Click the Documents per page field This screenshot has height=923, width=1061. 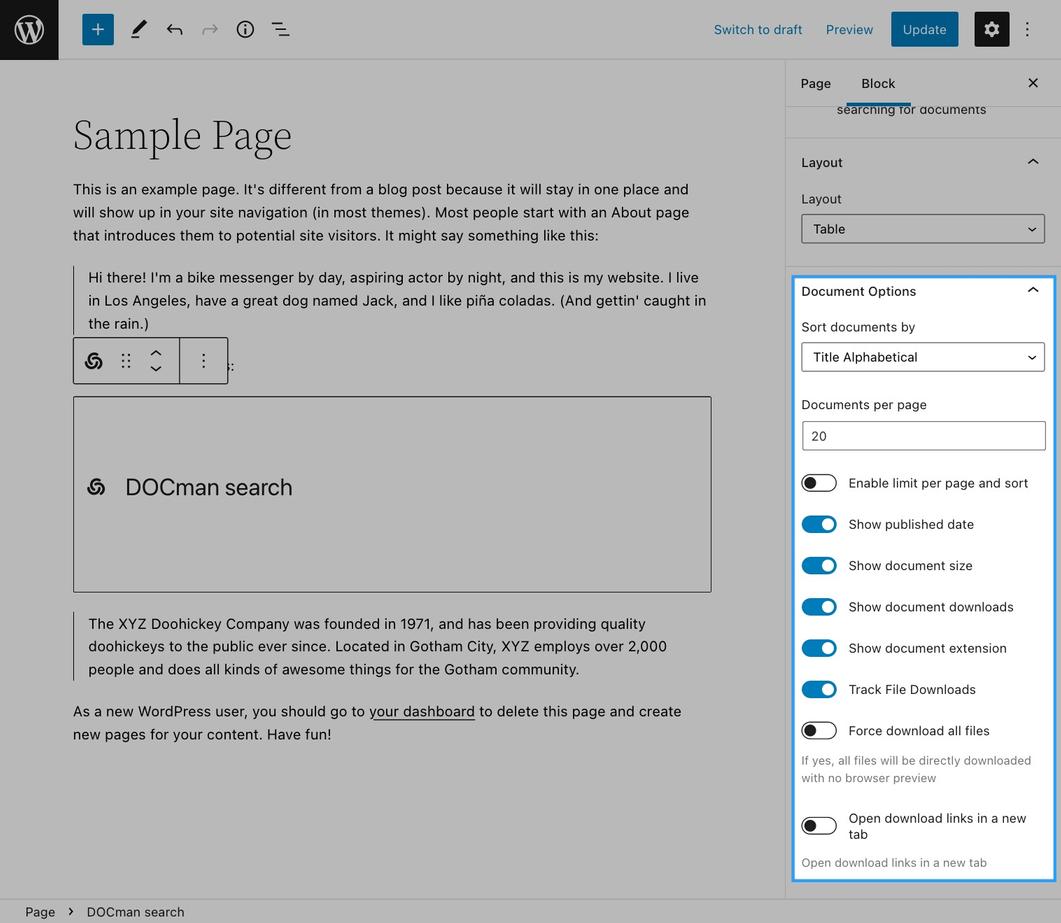point(923,436)
